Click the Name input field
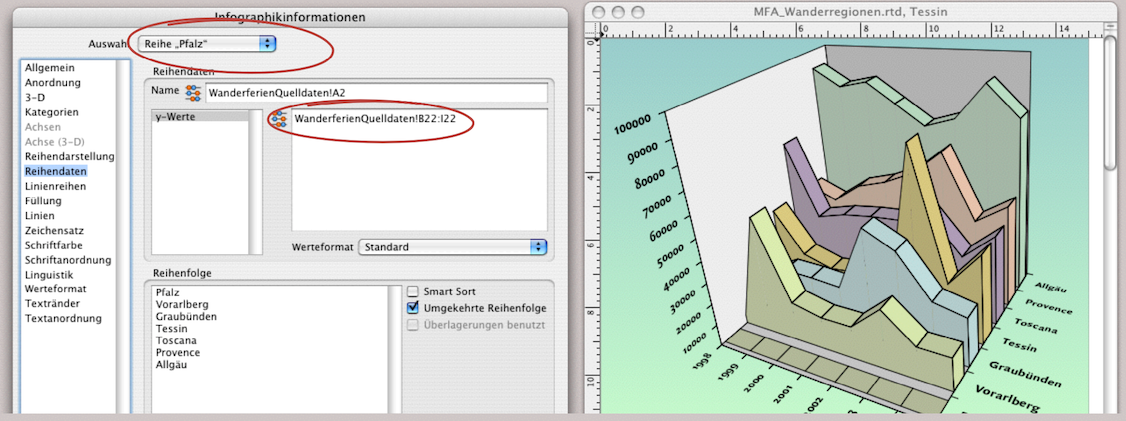Image resolution: width=1126 pixels, height=421 pixels. (375, 93)
